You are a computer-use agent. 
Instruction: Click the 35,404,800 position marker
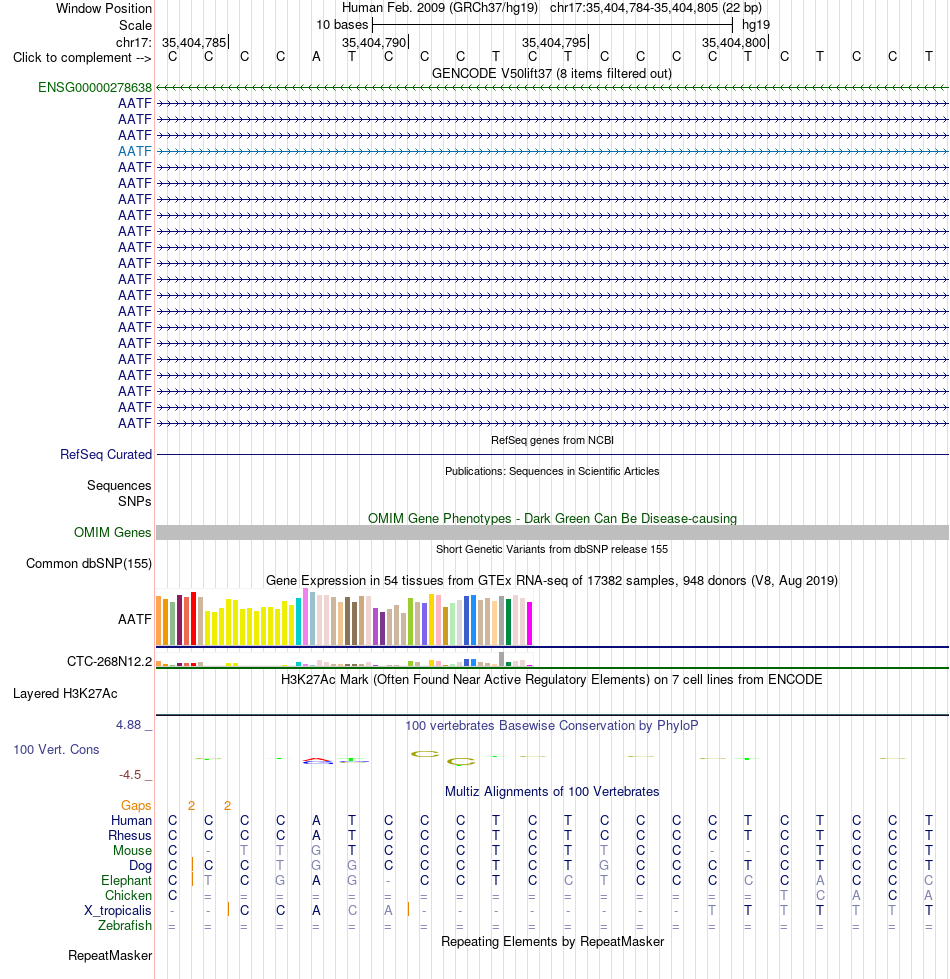[x=735, y=42]
